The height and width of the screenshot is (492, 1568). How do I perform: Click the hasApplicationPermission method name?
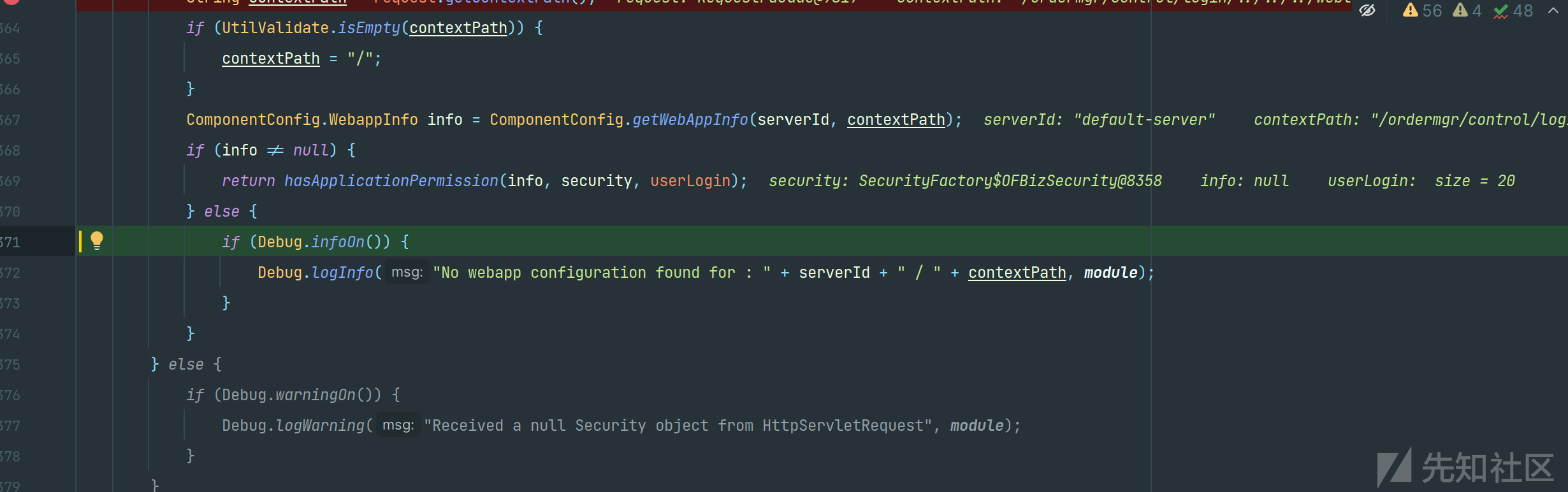pos(391,181)
